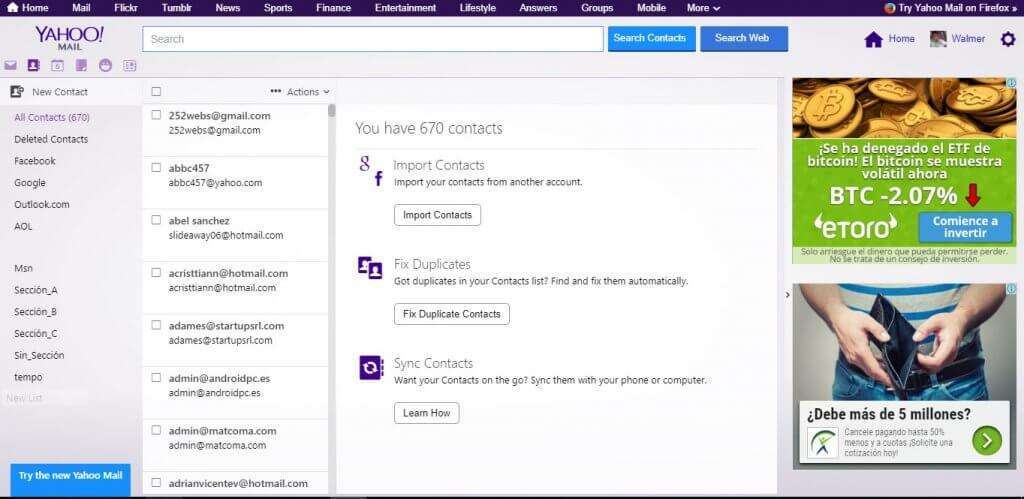This screenshot has height=499, width=1024.
Task: Select the Facebook contact list
Action: coord(35,161)
